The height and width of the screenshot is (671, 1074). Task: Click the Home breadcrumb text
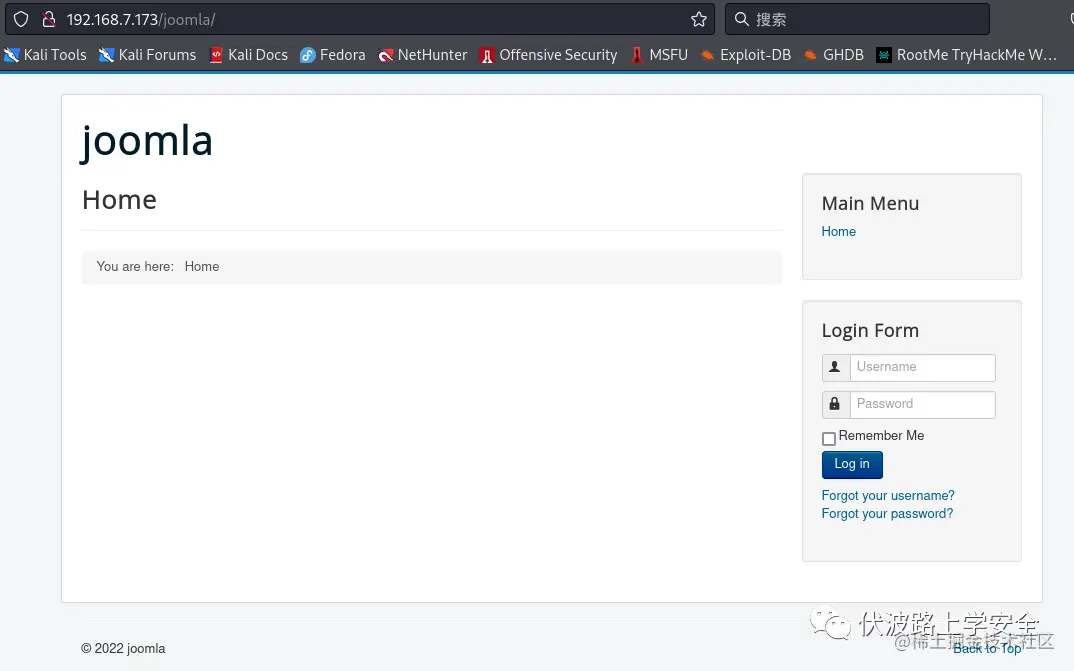coord(202,266)
